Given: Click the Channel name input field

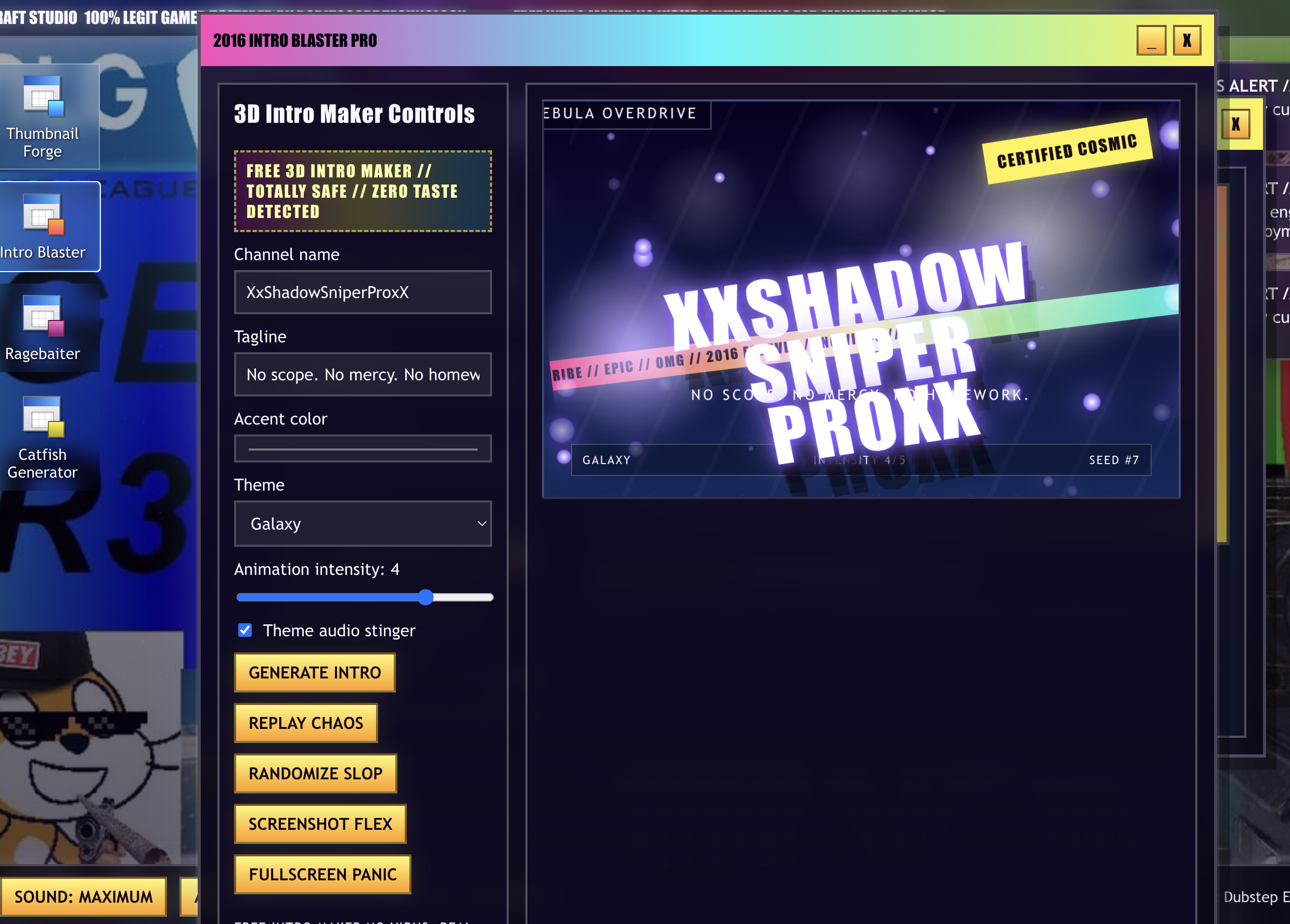Looking at the screenshot, I should 363,292.
